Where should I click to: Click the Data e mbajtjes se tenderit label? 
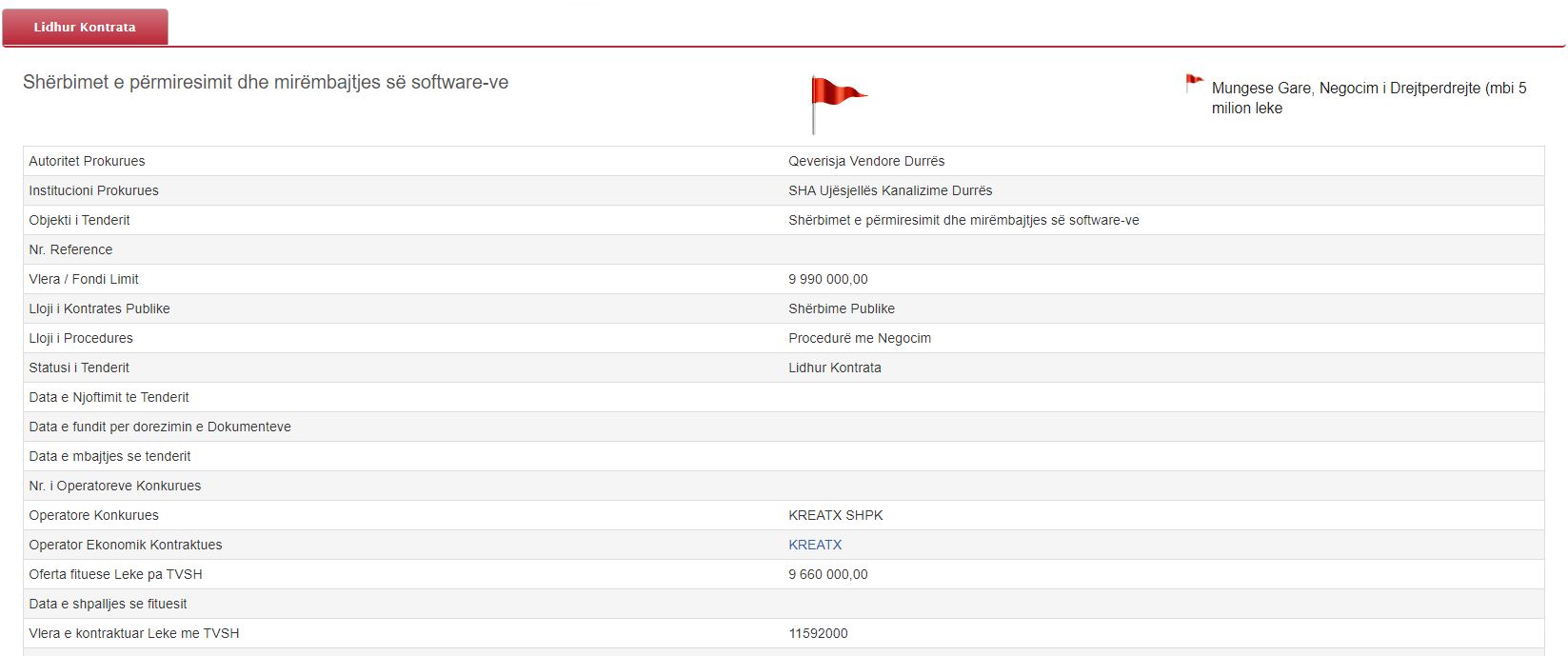pyautogui.click(x=109, y=456)
